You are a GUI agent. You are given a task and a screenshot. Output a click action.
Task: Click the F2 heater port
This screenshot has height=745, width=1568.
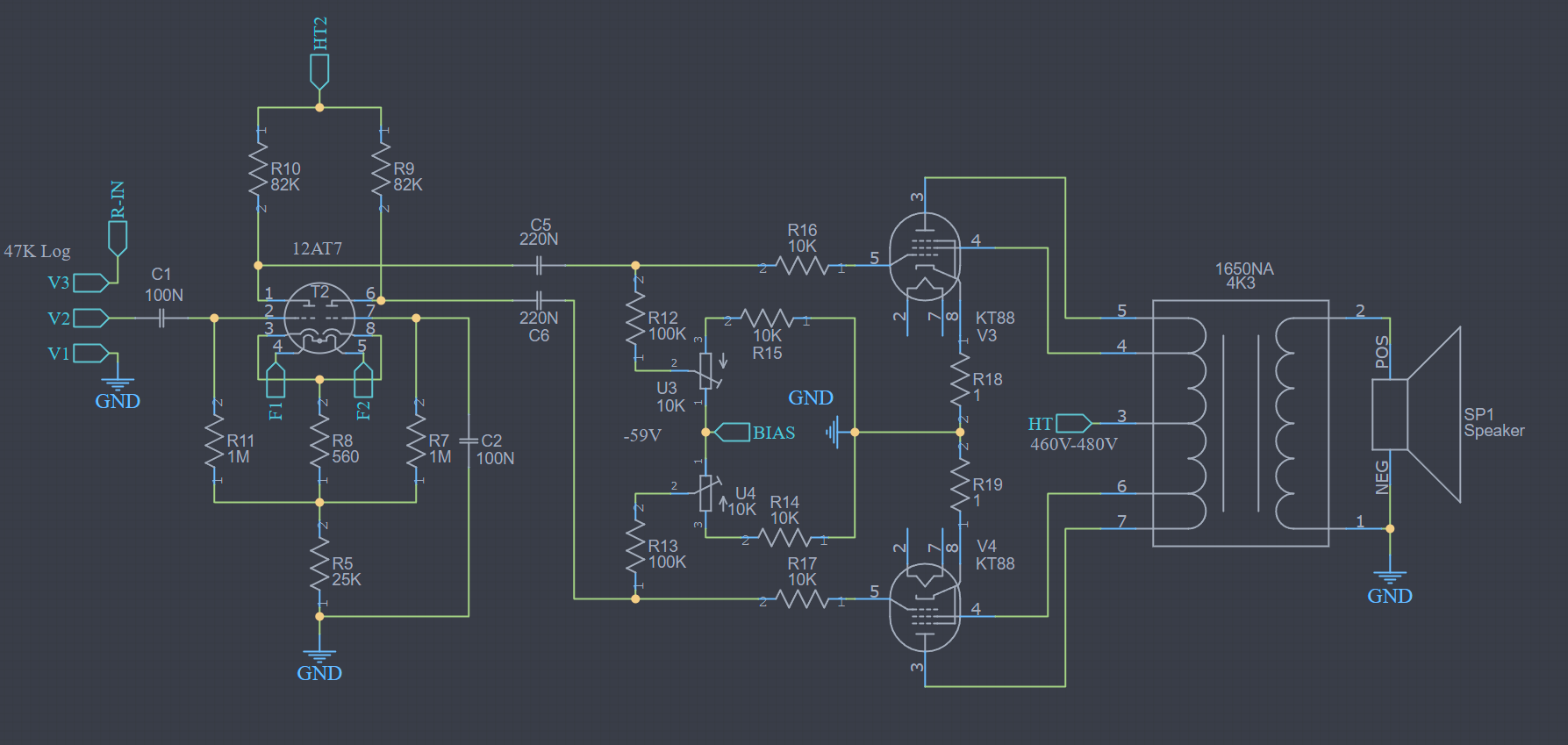click(x=363, y=379)
